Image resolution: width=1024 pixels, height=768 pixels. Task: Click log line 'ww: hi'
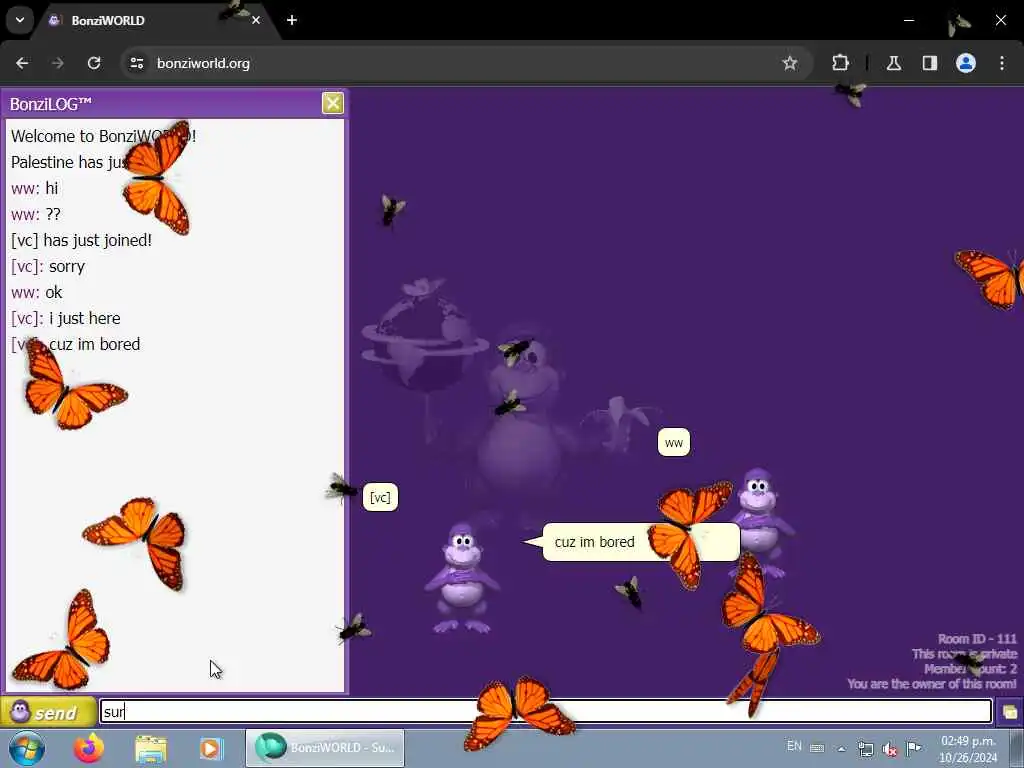pyautogui.click(x=35, y=188)
